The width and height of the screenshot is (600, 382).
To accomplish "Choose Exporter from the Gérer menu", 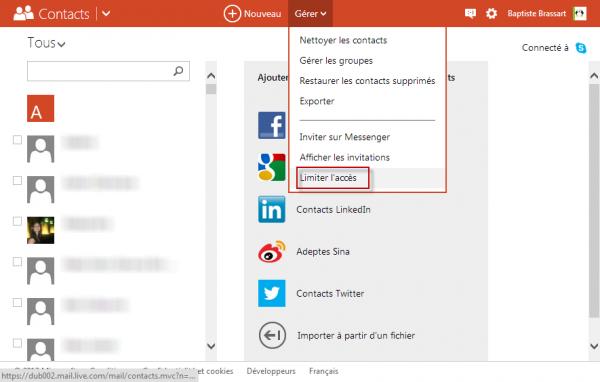I will [x=317, y=101].
